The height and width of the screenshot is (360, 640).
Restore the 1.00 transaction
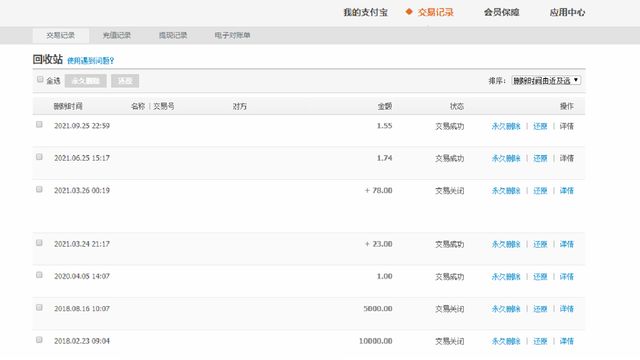click(540, 277)
